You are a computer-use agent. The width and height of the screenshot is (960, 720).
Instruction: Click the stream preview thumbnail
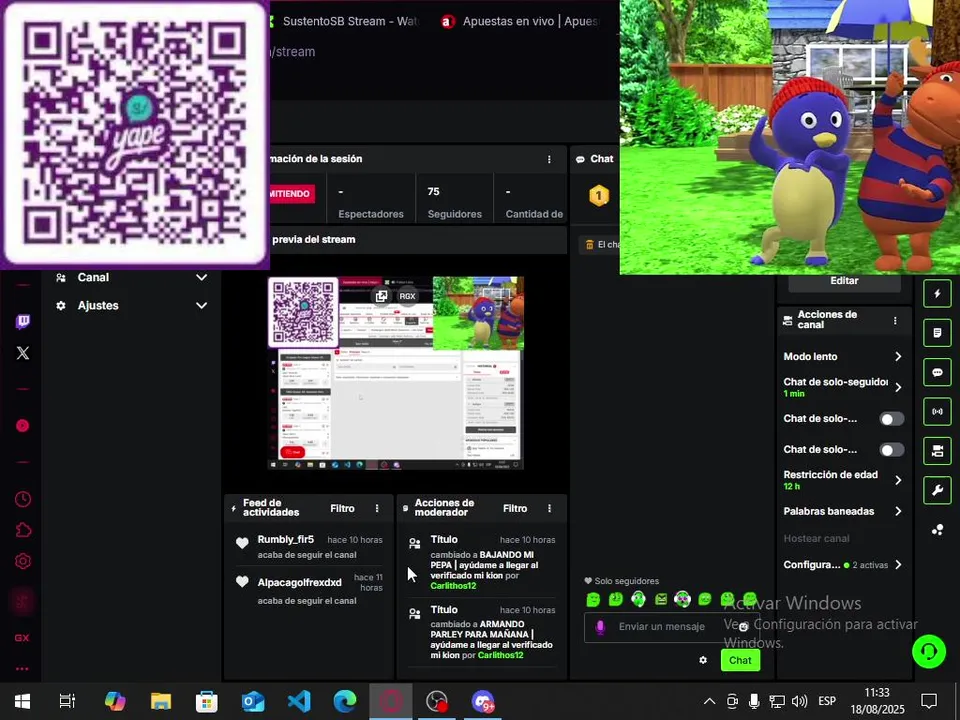(x=396, y=373)
